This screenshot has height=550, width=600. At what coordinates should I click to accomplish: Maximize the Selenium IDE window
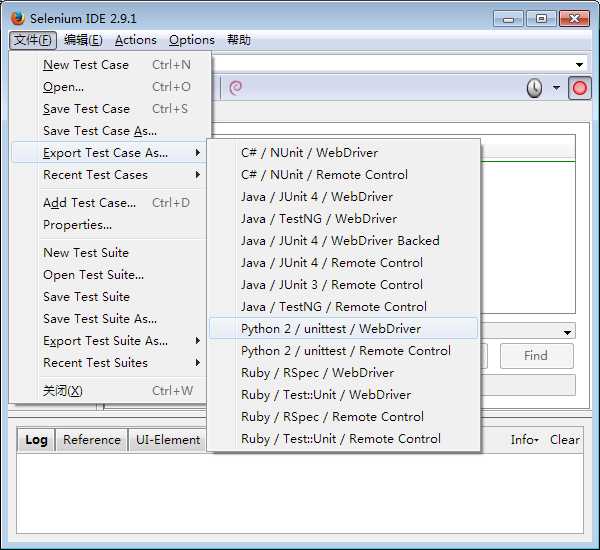coord(541,19)
